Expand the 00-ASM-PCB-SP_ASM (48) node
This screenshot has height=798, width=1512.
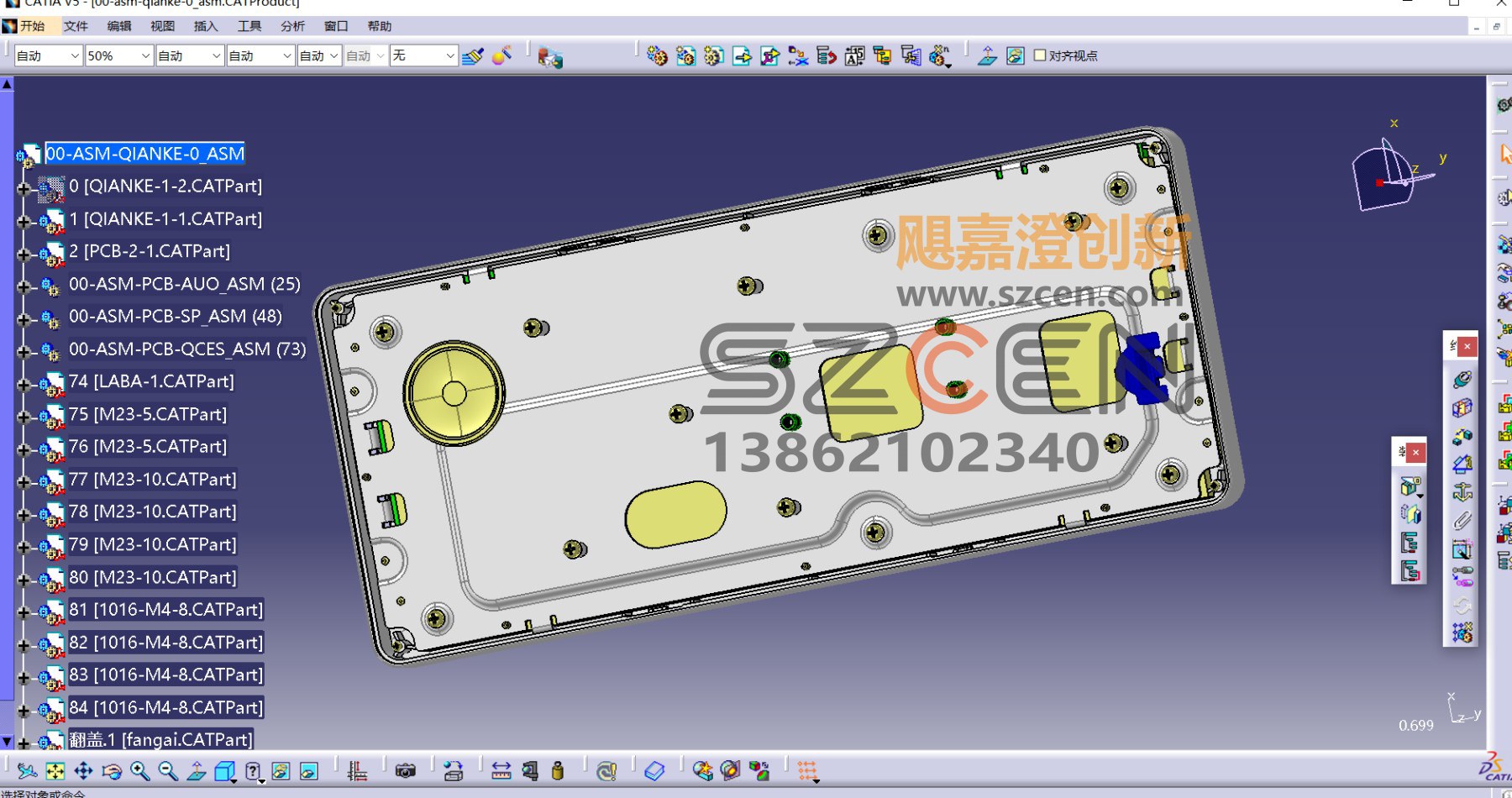pyautogui.click(x=24, y=319)
